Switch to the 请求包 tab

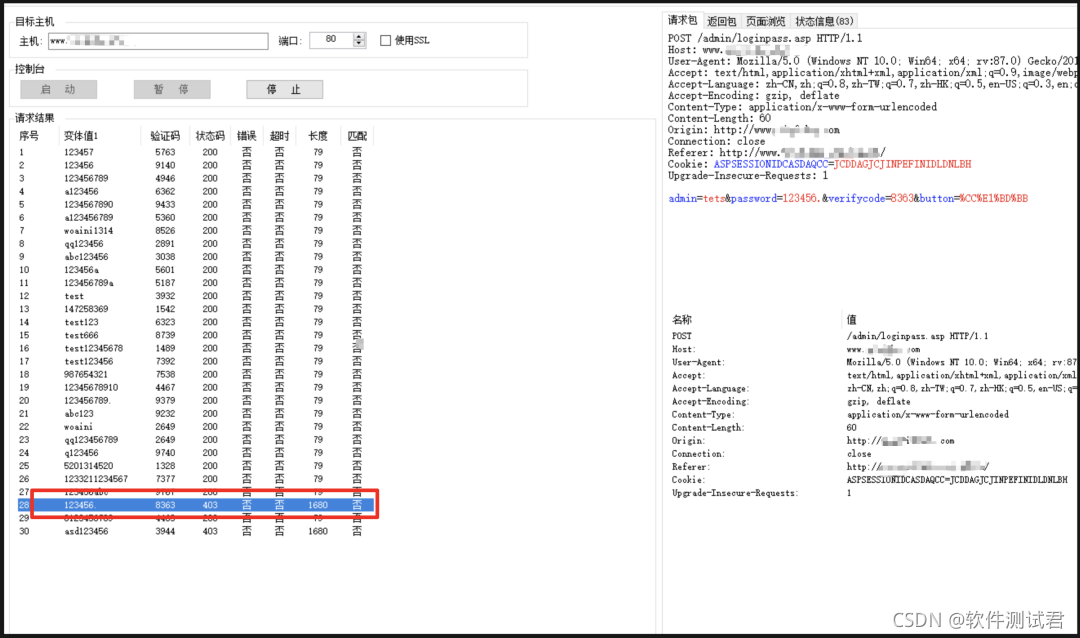pyautogui.click(x=682, y=21)
